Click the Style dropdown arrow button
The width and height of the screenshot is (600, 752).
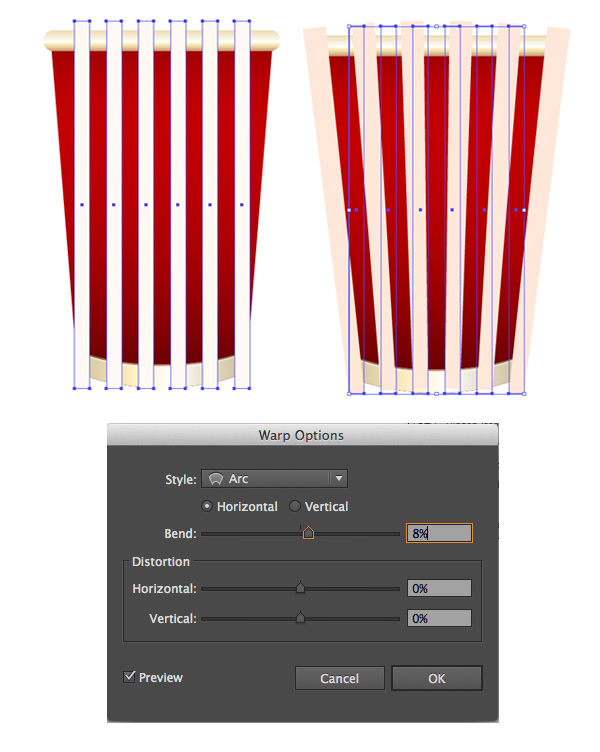pos(339,479)
